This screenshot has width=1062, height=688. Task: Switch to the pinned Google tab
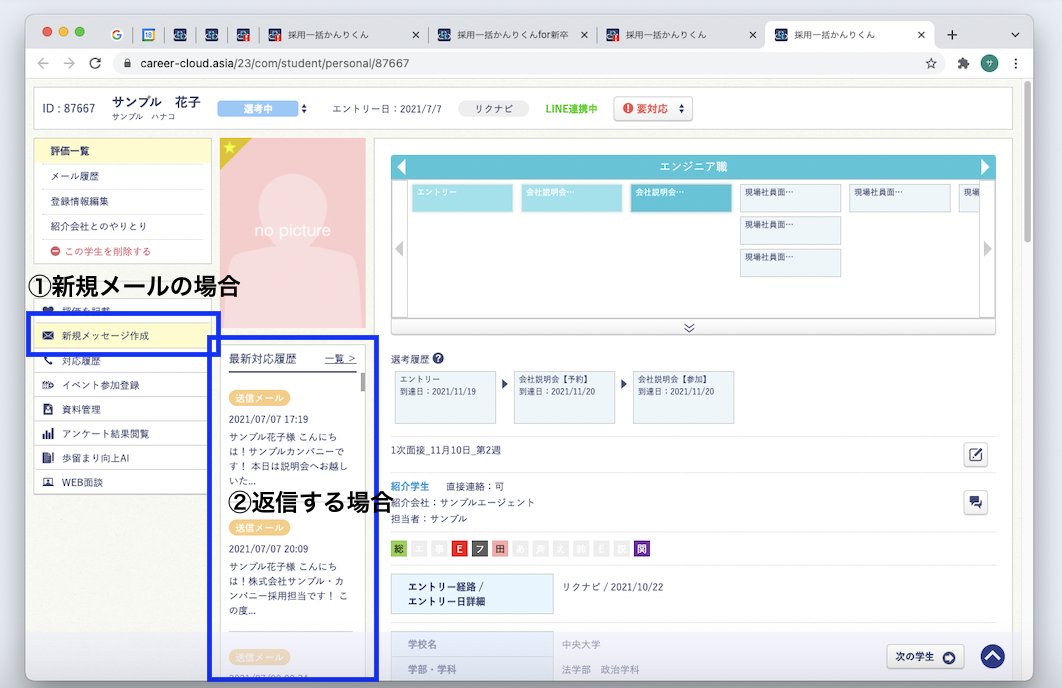pyautogui.click(x=116, y=35)
